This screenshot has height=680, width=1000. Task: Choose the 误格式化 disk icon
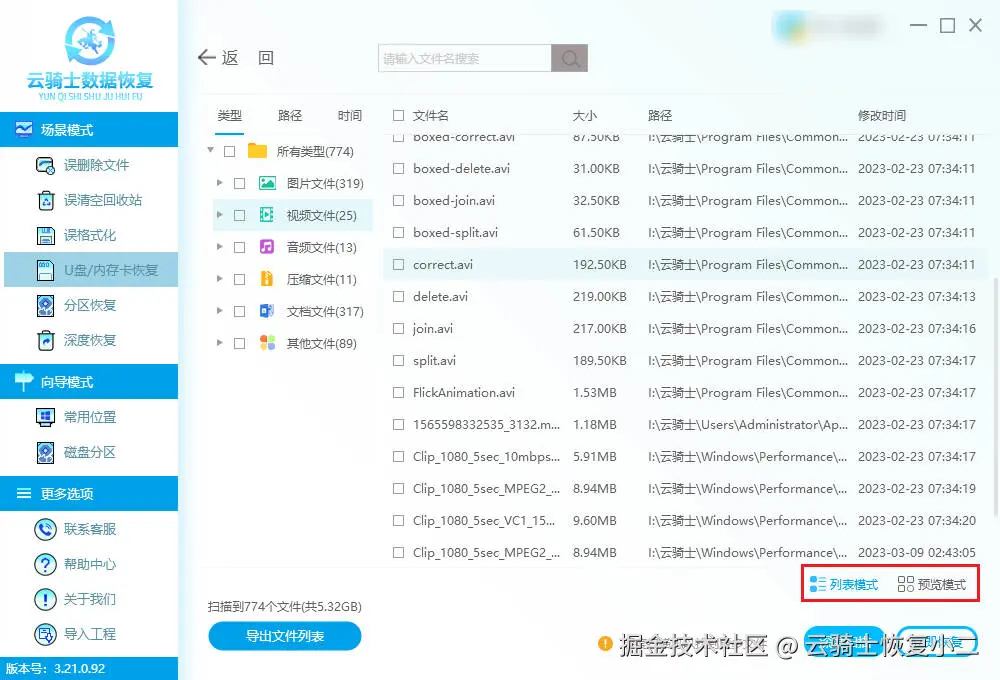coord(45,235)
